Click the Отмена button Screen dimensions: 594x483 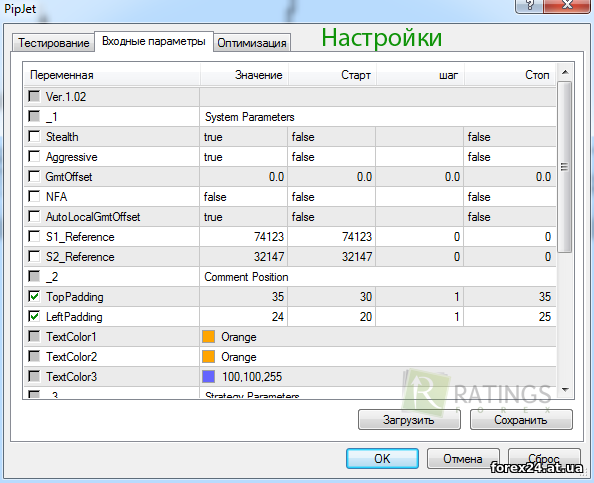coord(463,458)
